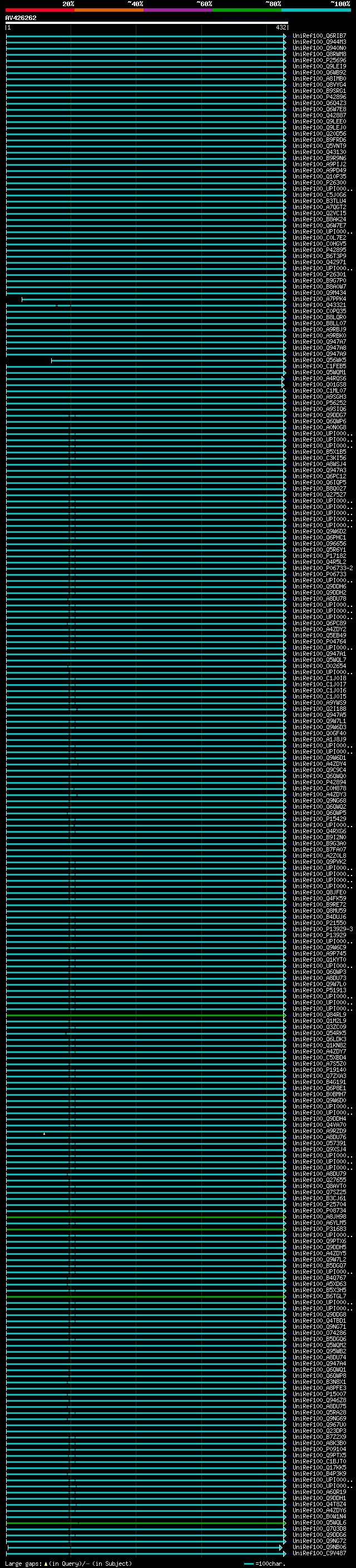Click the green alignment bar for UniRef100_A8JH98
The width and height of the screenshot is (356, 1568).
click(146, 1217)
